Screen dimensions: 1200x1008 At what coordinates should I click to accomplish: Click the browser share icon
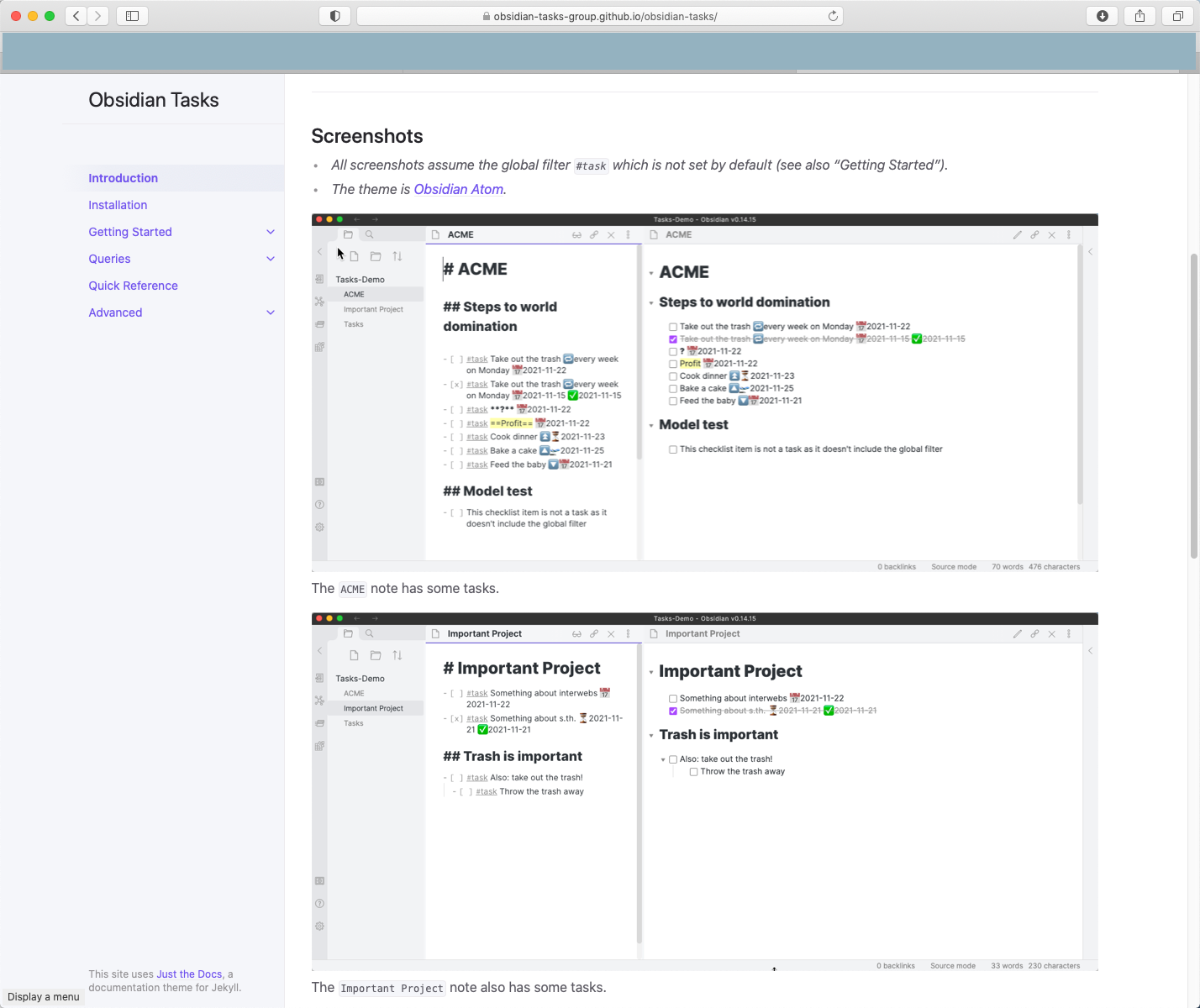pos(1139,15)
